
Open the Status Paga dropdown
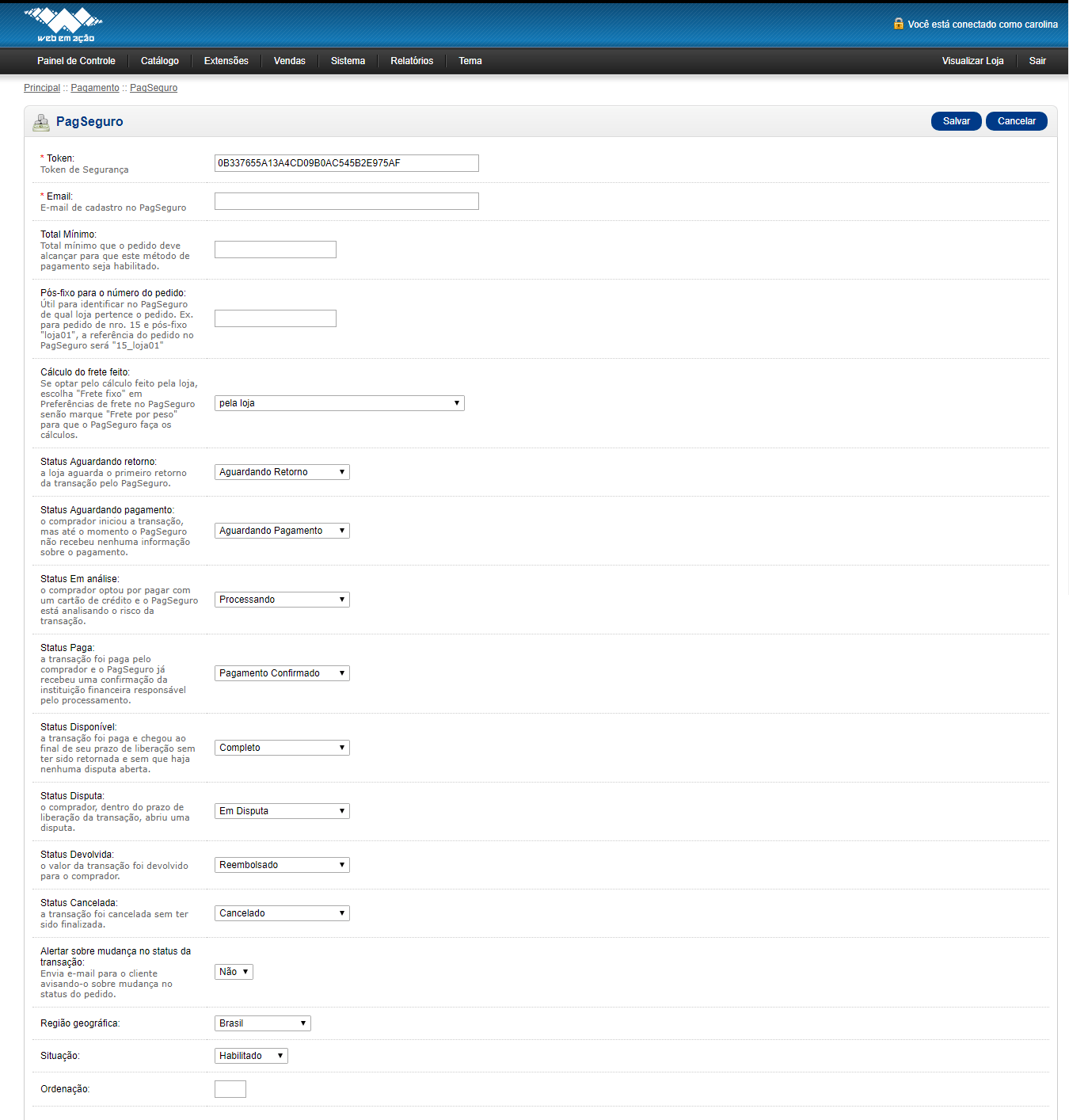(x=282, y=673)
